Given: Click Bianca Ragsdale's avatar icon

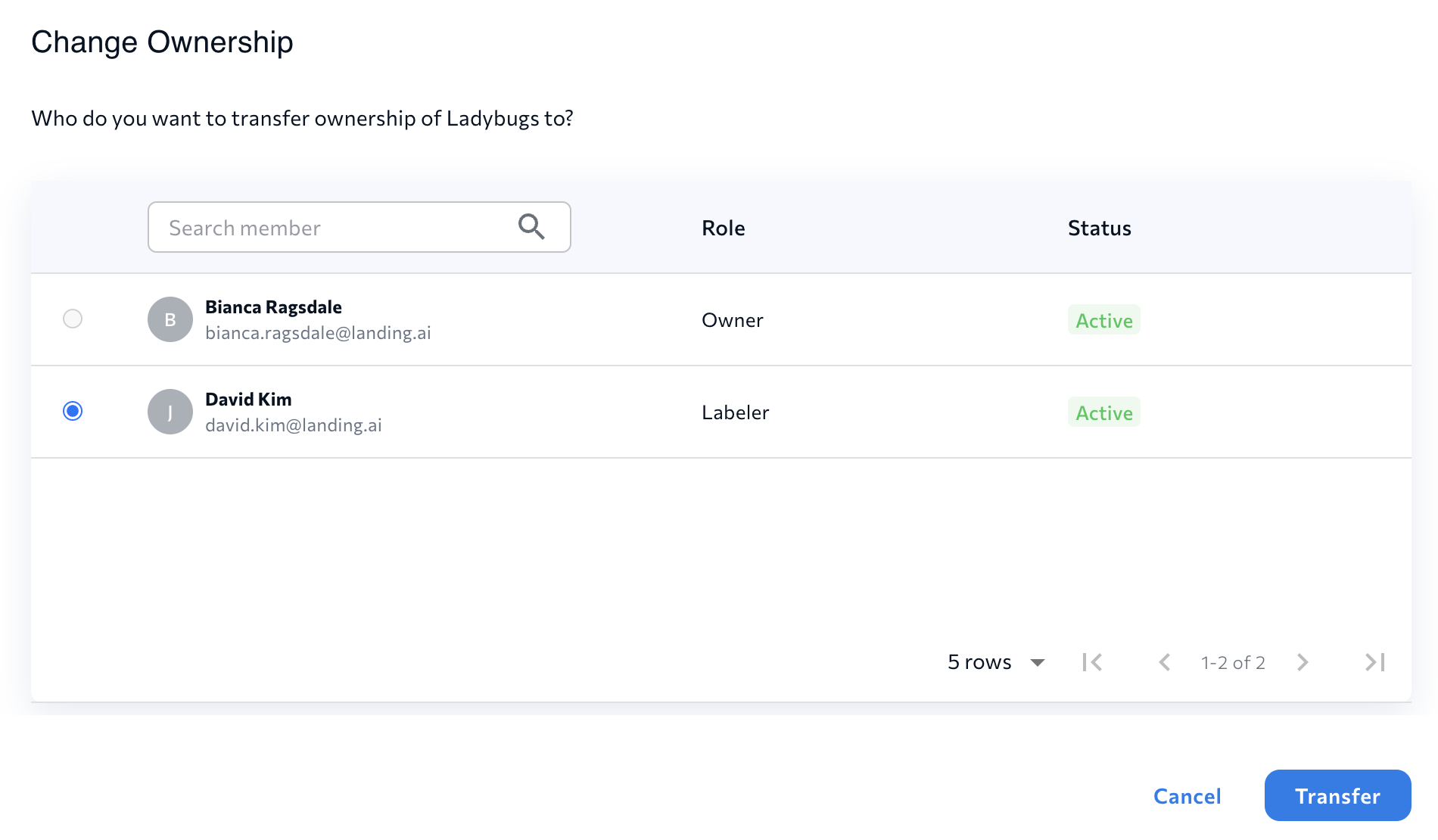Looking at the screenshot, I should tap(170, 319).
